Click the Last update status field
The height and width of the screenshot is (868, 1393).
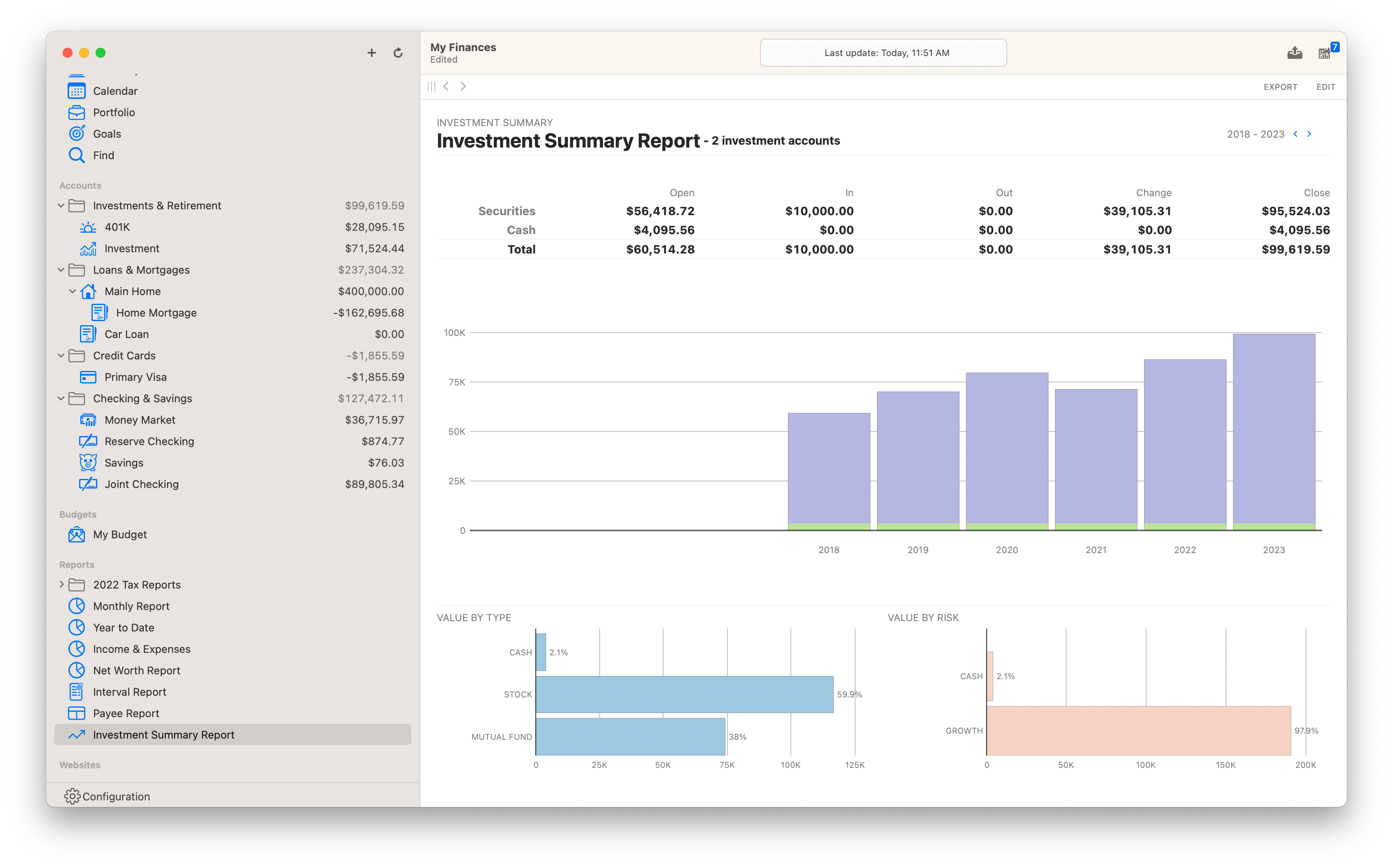point(883,53)
